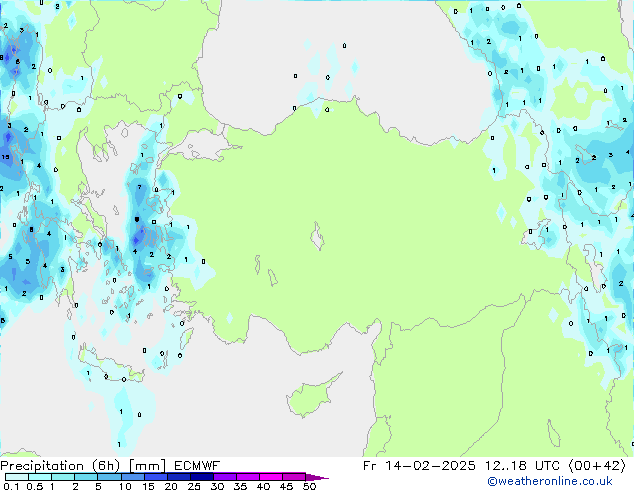Screen dimensions: 634x490
Task: Click the '30' legend scale label
Action: [x=217, y=486]
